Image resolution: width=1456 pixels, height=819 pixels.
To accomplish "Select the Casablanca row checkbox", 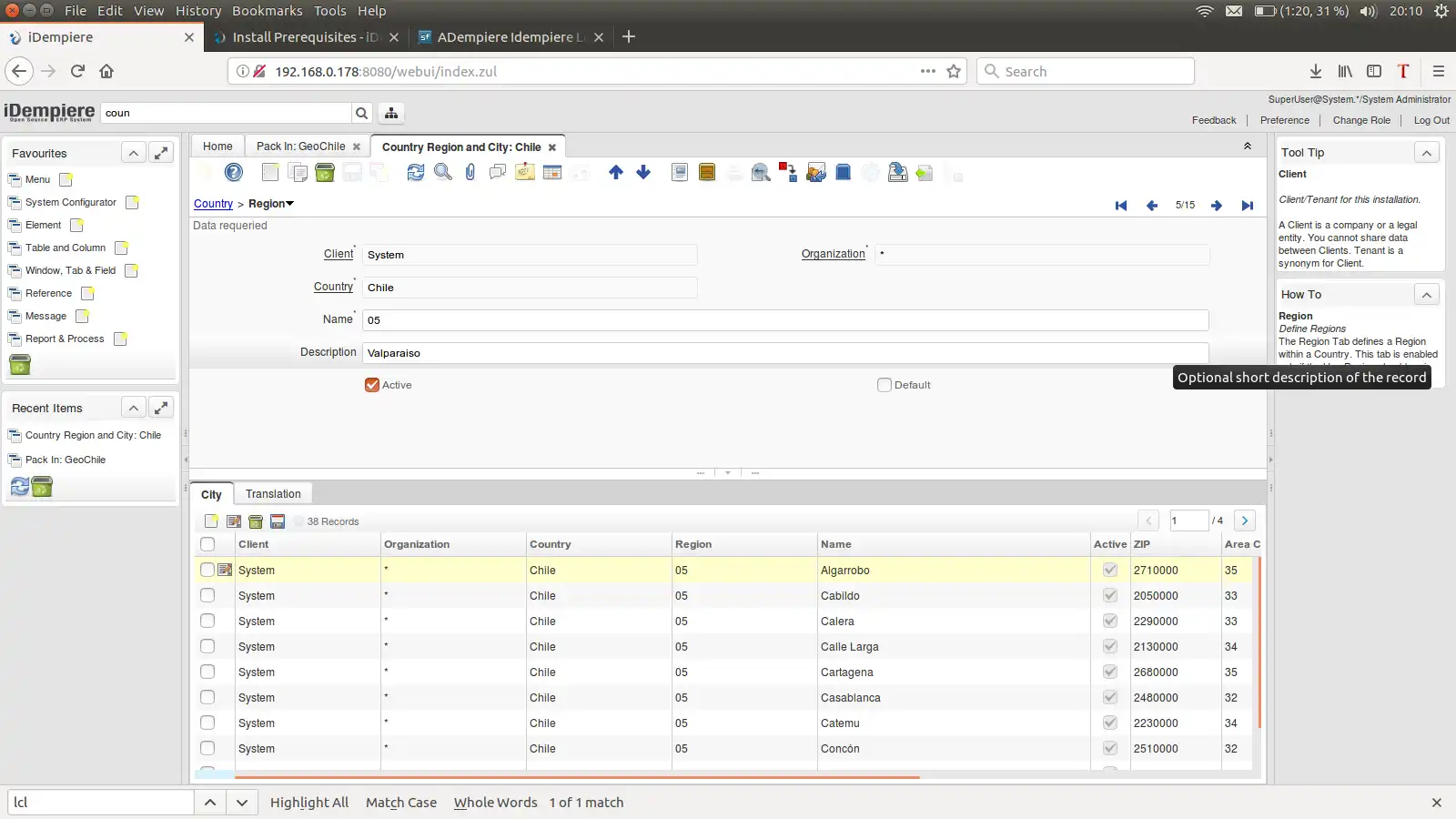I will [207, 697].
